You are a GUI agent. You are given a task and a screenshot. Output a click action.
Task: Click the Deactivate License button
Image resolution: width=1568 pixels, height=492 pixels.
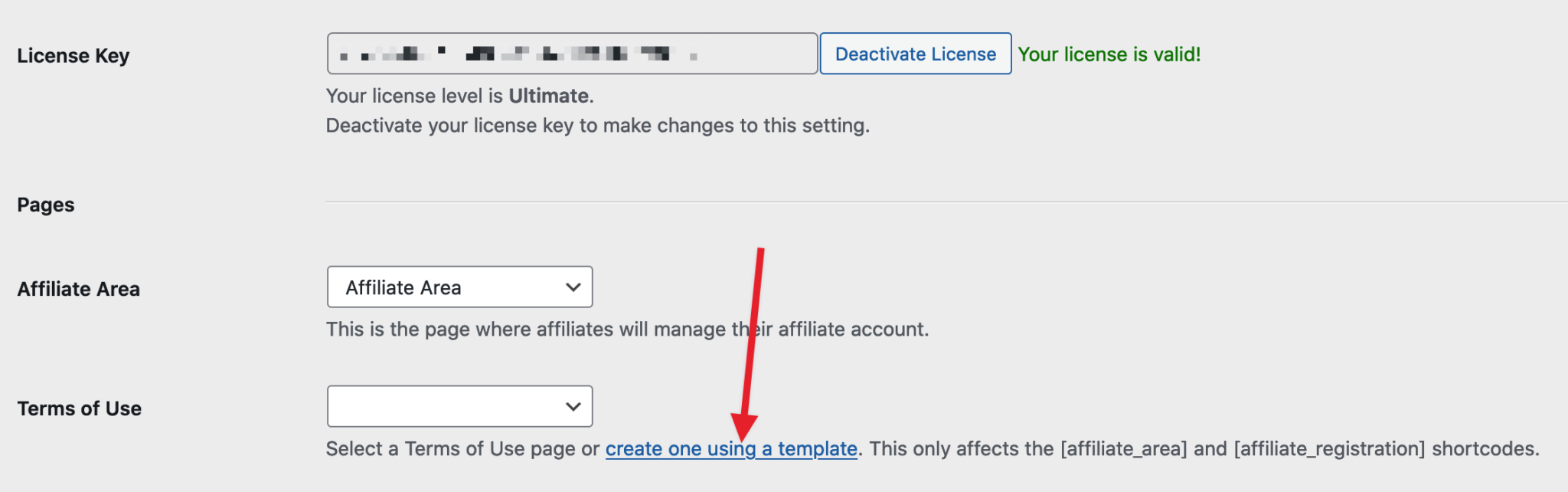coord(915,54)
